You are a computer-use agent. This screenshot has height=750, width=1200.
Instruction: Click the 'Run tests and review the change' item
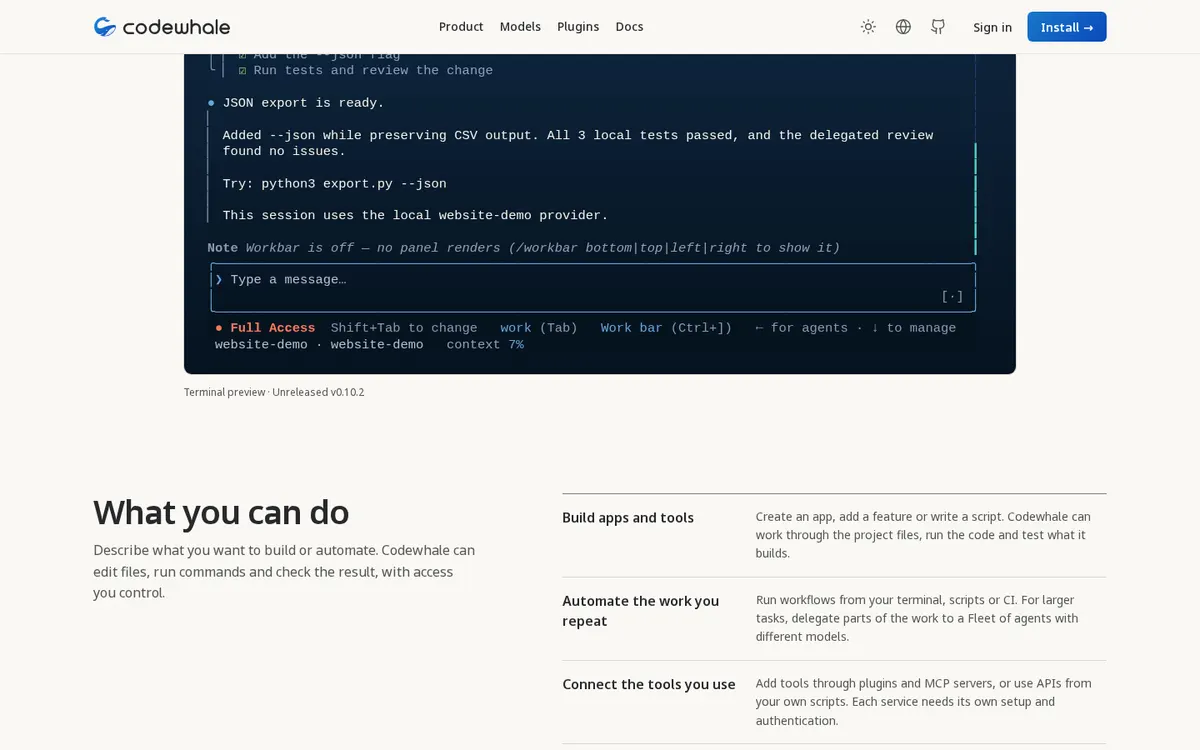(x=373, y=70)
